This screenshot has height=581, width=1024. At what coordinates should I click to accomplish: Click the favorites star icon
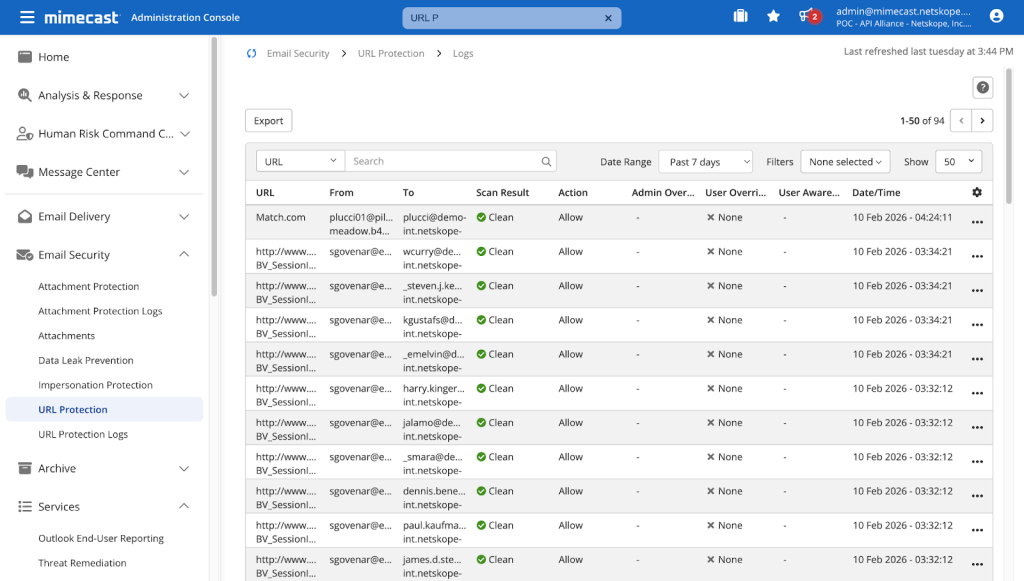773,16
